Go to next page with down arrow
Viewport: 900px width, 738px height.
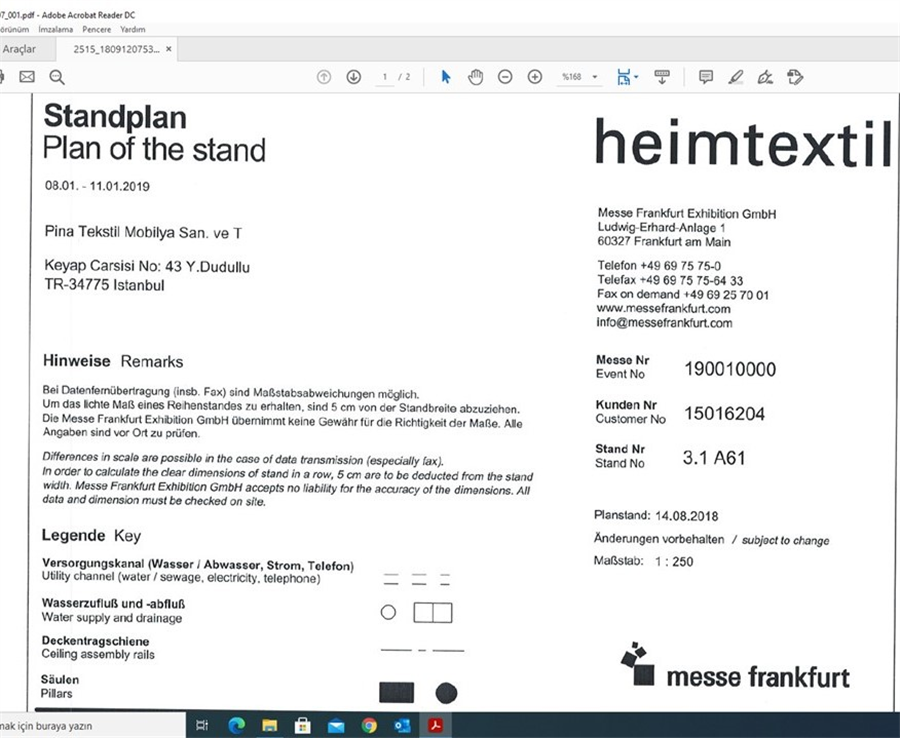(354, 77)
